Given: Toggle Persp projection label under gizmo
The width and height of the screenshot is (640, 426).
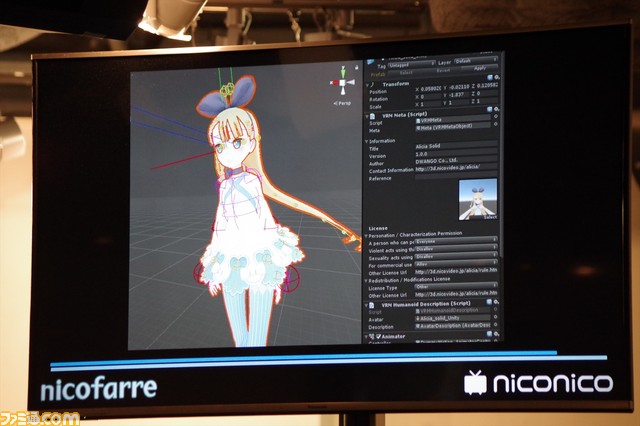Looking at the screenshot, I should [342, 103].
